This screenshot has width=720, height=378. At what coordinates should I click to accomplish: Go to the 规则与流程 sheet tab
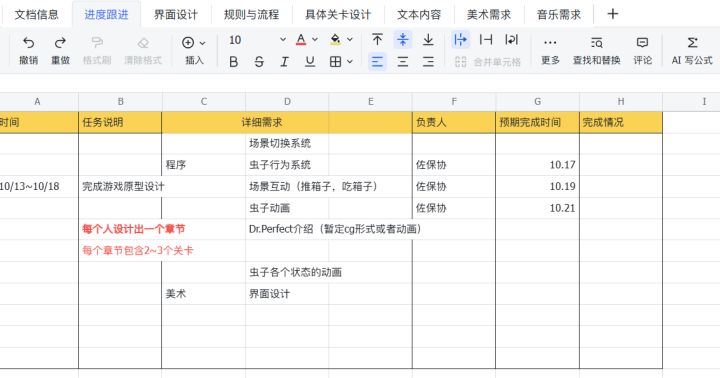point(251,15)
